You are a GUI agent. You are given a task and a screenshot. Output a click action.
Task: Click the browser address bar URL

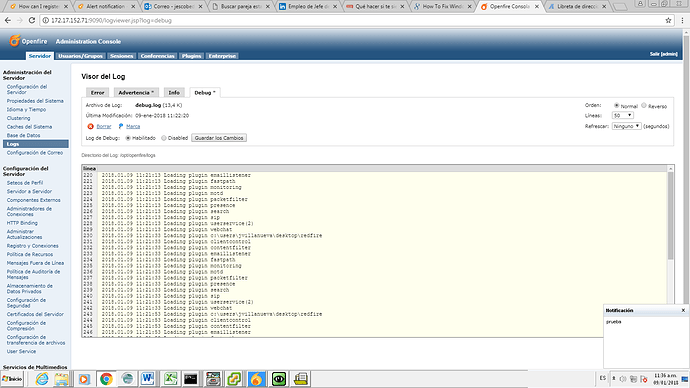(x=111, y=20)
